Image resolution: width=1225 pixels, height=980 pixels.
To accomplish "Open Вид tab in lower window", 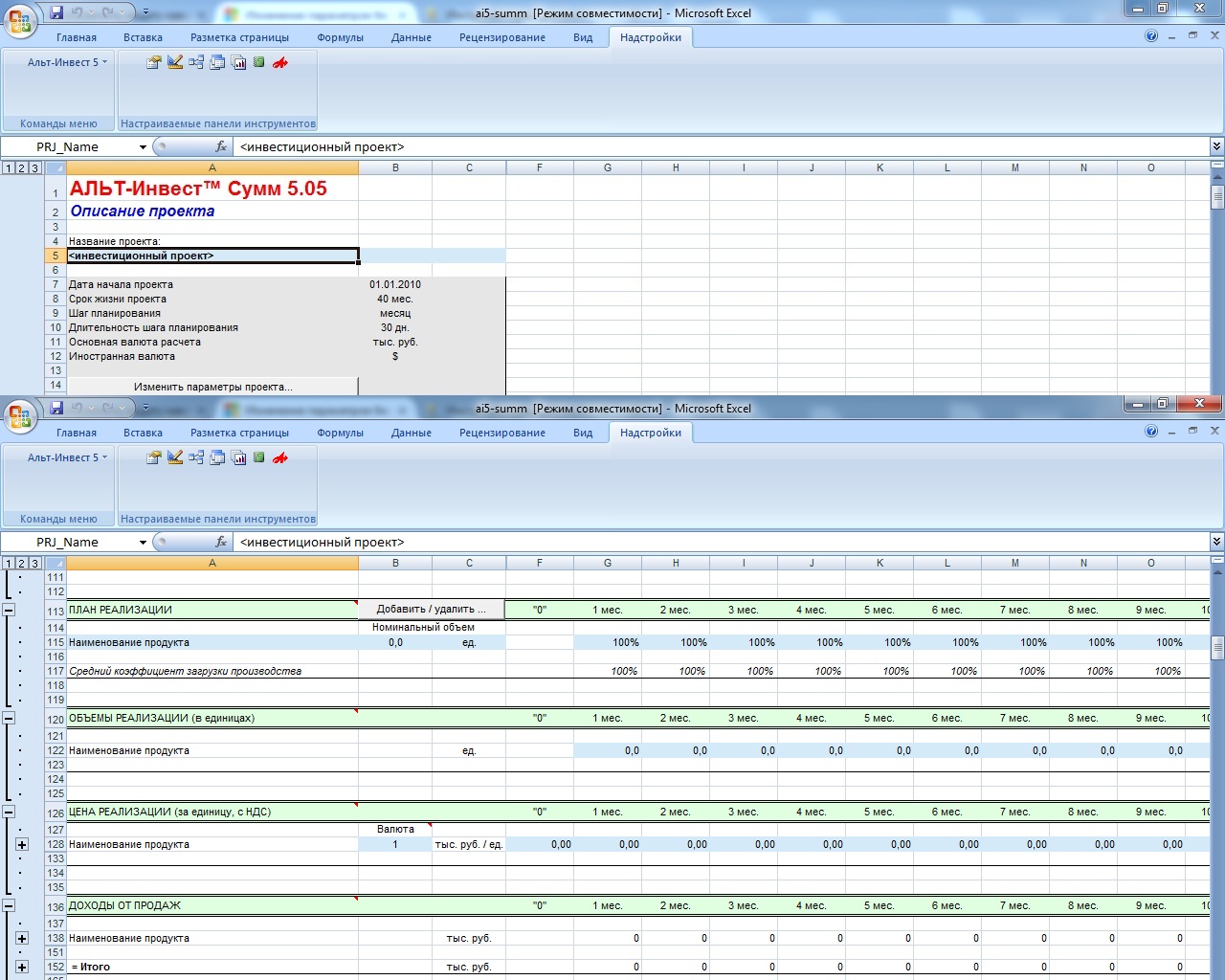I will (x=583, y=433).
